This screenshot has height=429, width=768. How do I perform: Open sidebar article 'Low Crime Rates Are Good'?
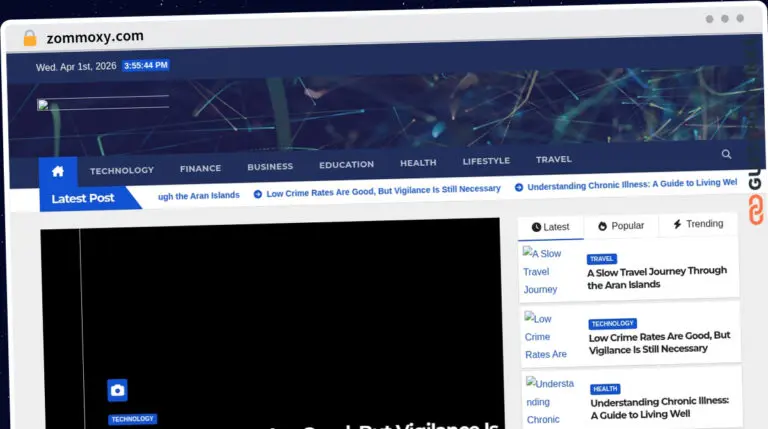point(659,342)
